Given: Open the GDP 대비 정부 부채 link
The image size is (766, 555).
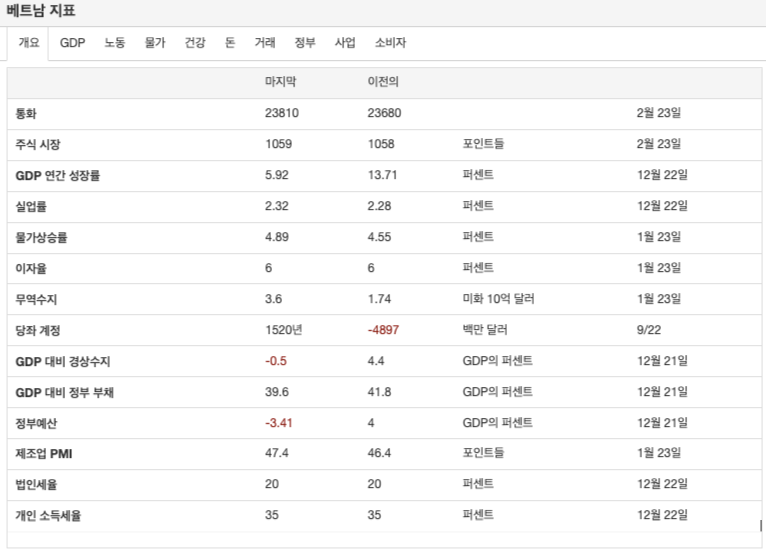Looking at the screenshot, I should pos(64,393).
